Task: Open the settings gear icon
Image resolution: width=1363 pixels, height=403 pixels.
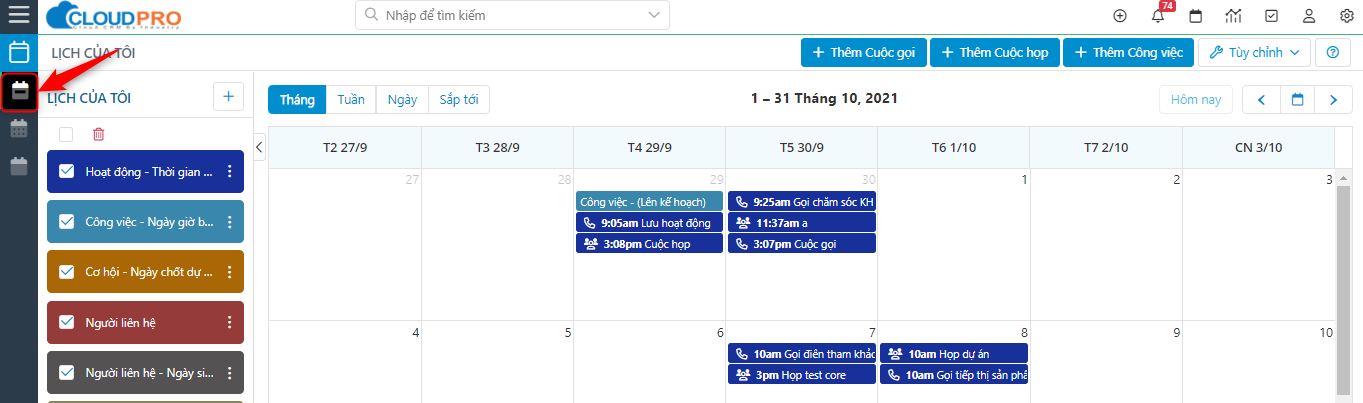Action: (x=1346, y=16)
